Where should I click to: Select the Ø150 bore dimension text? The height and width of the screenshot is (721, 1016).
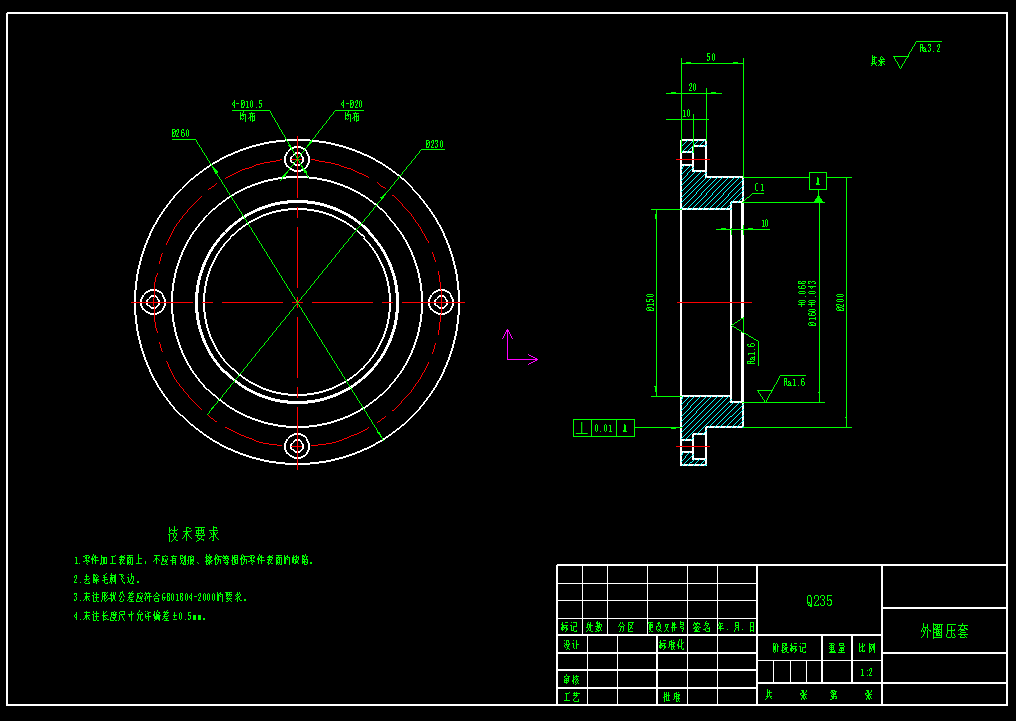tap(651, 302)
